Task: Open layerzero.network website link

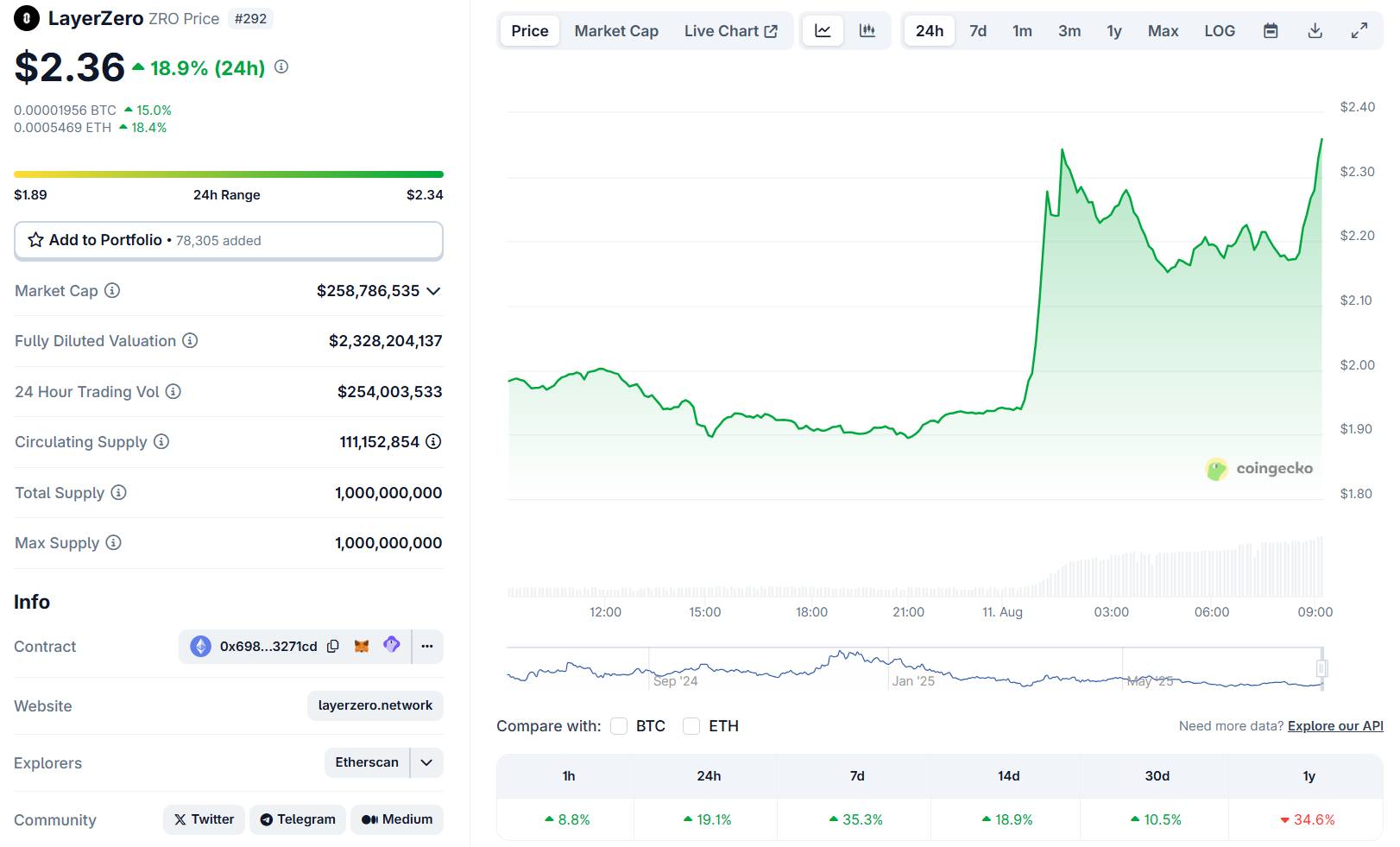Action: tap(375, 705)
